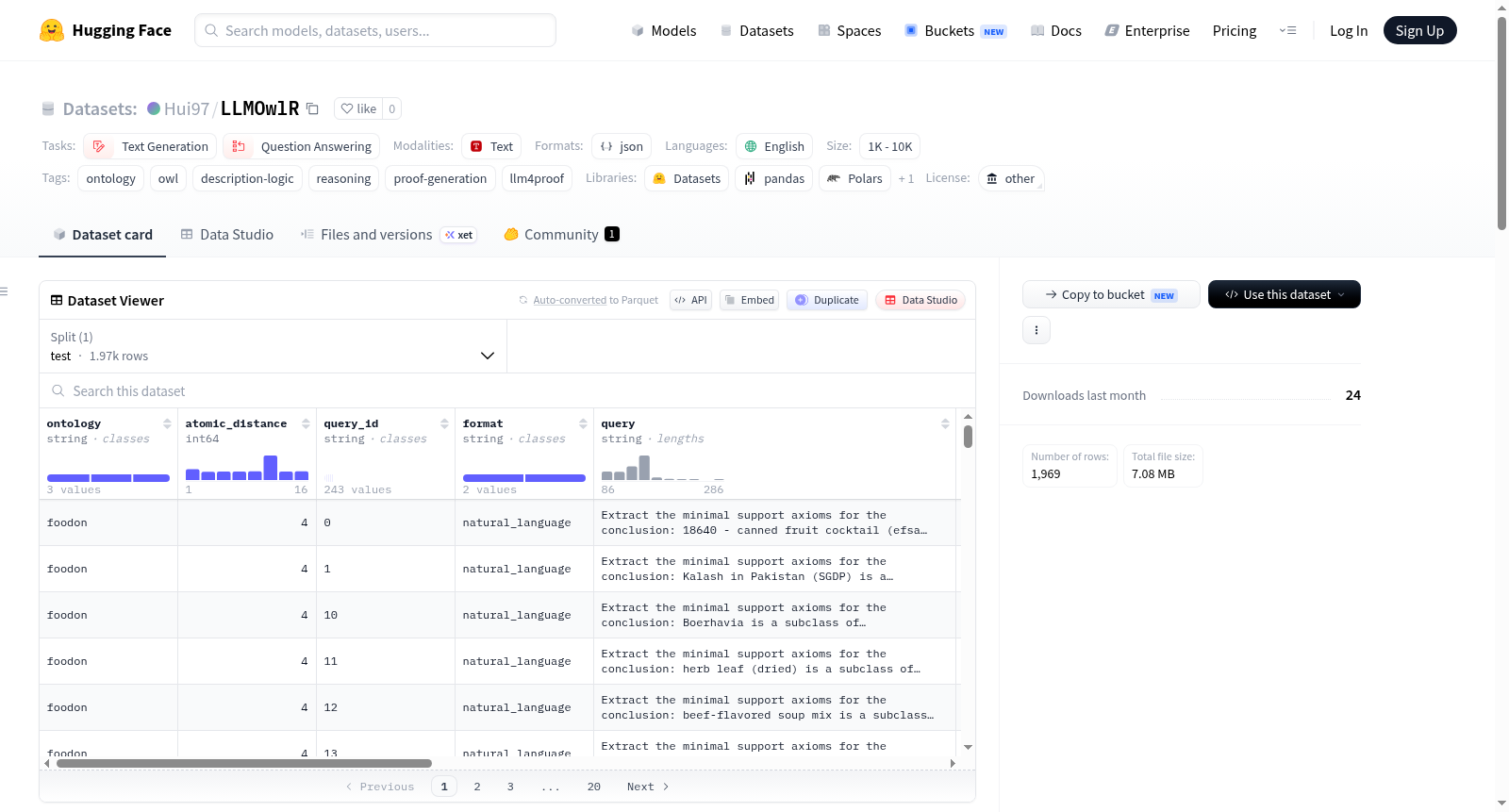The width and height of the screenshot is (1509, 812).
Task: Click the 'other' license tag
Action: pyautogui.click(x=1011, y=178)
